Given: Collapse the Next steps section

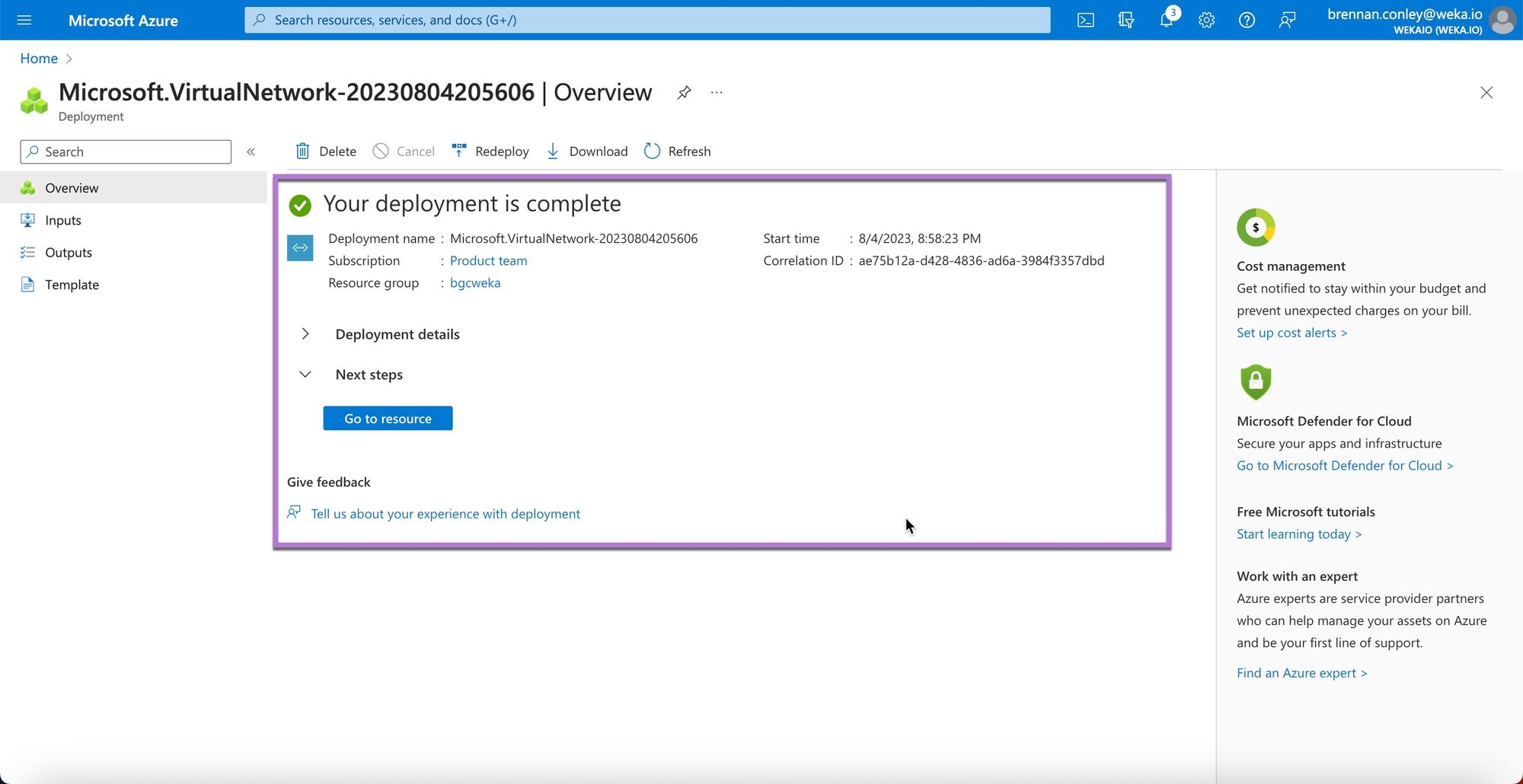Looking at the screenshot, I should tap(305, 374).
